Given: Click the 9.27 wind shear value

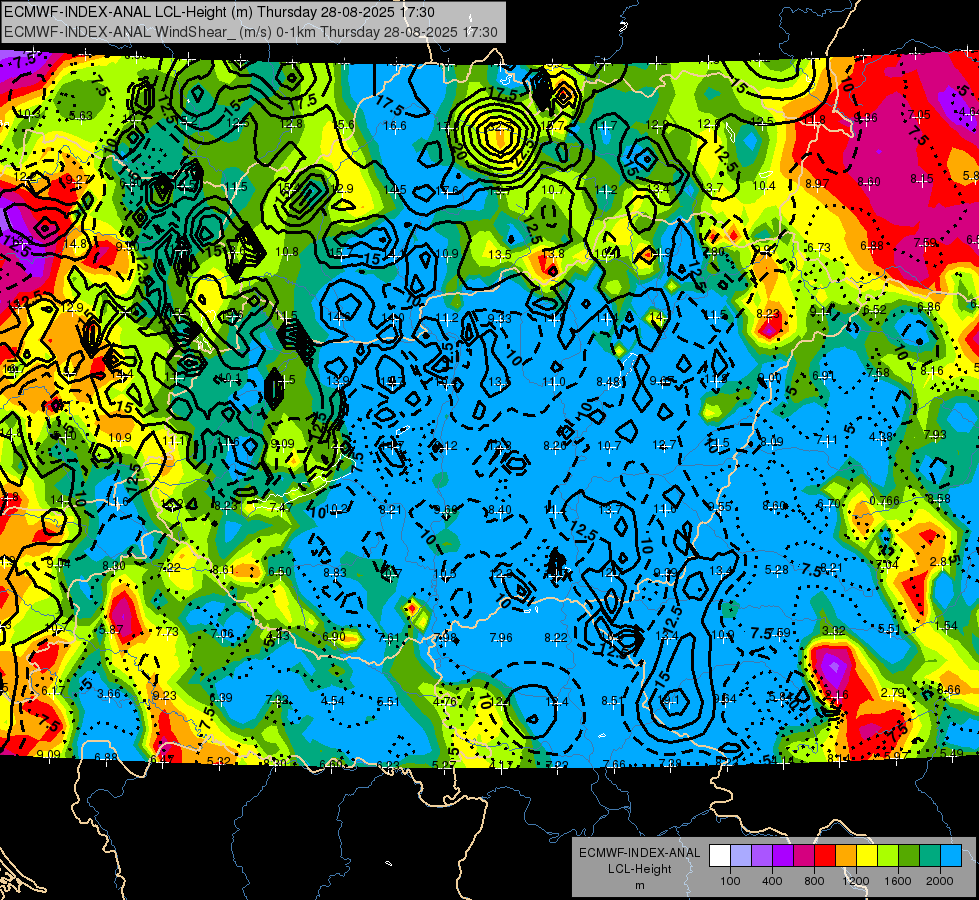Looking at the screenshot, I should click(77, 180).
